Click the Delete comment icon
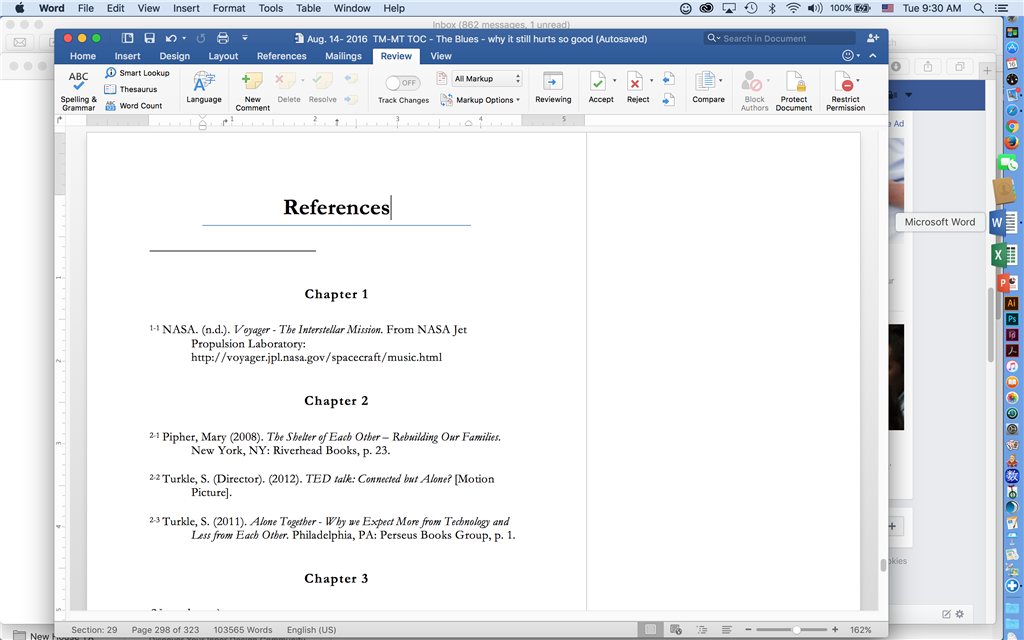This screenshot has height=640, width=1024. [x=285, y=81]
